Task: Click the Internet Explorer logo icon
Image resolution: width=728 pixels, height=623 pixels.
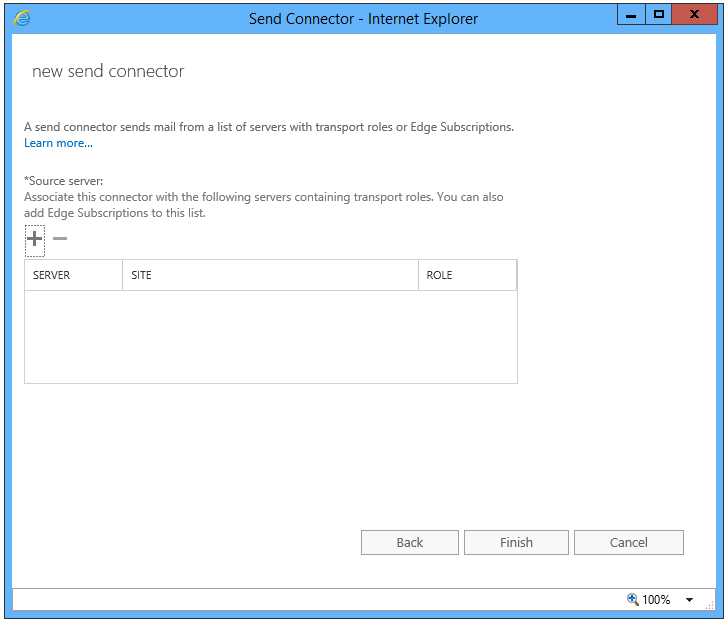Action: coord(22,18)
